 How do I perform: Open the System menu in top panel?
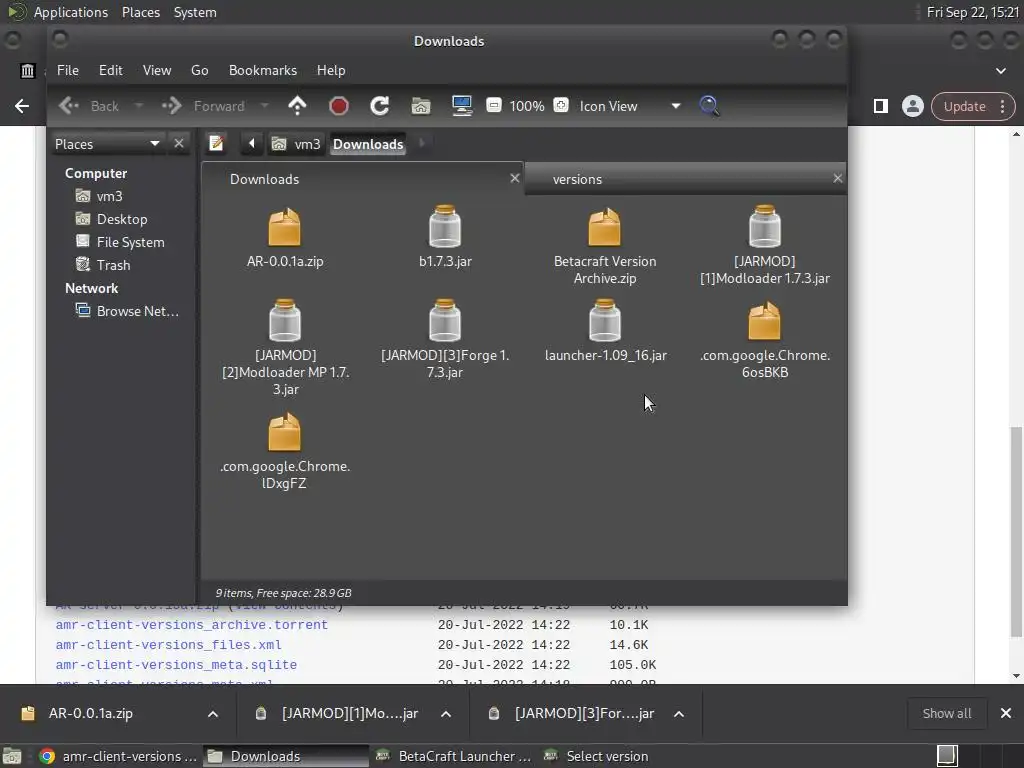pyautogui.click(x=195, y=12)
